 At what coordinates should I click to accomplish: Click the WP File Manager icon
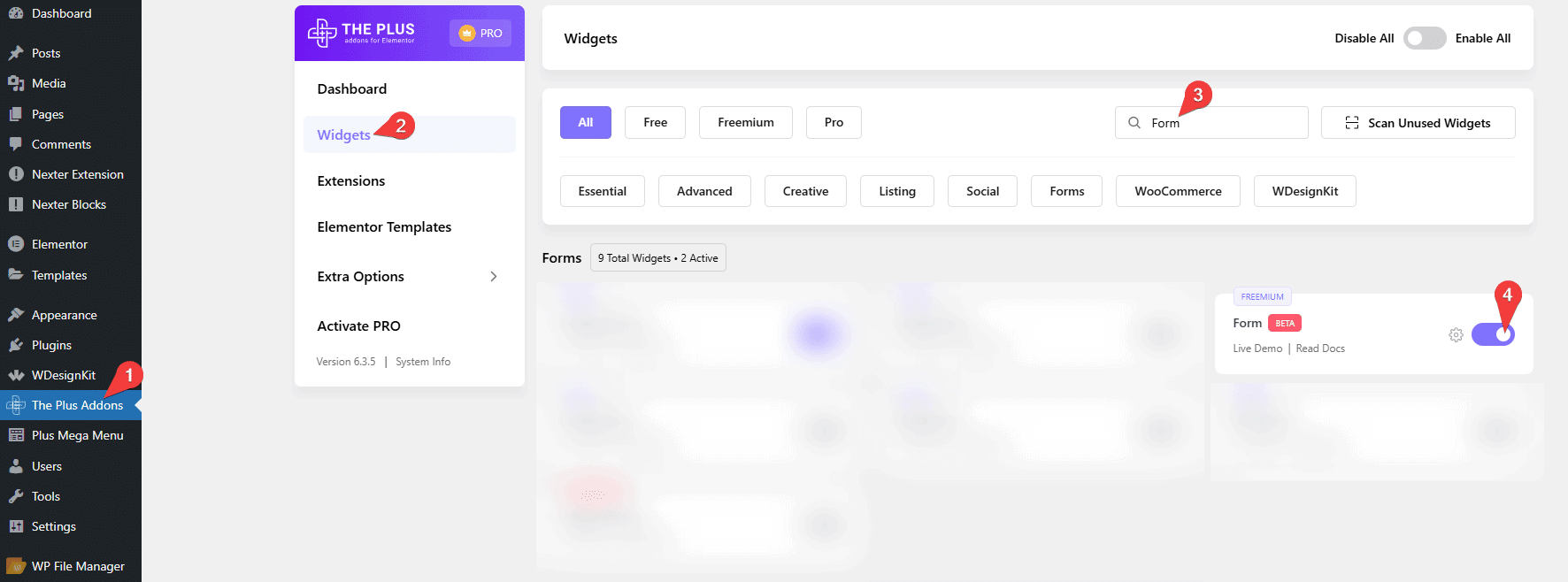click(15, 566)
